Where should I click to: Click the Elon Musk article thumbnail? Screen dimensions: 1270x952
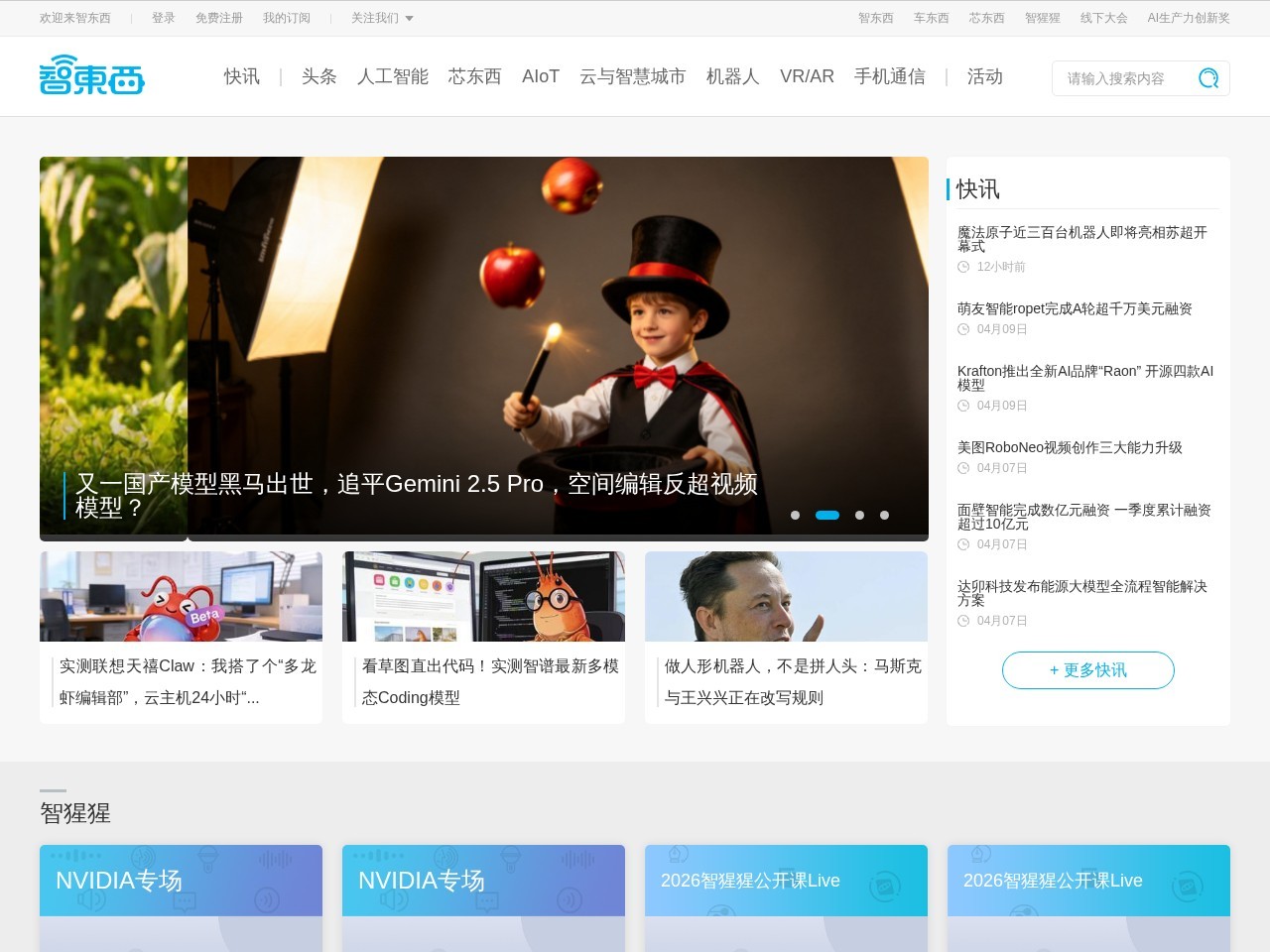click(785, 596)
